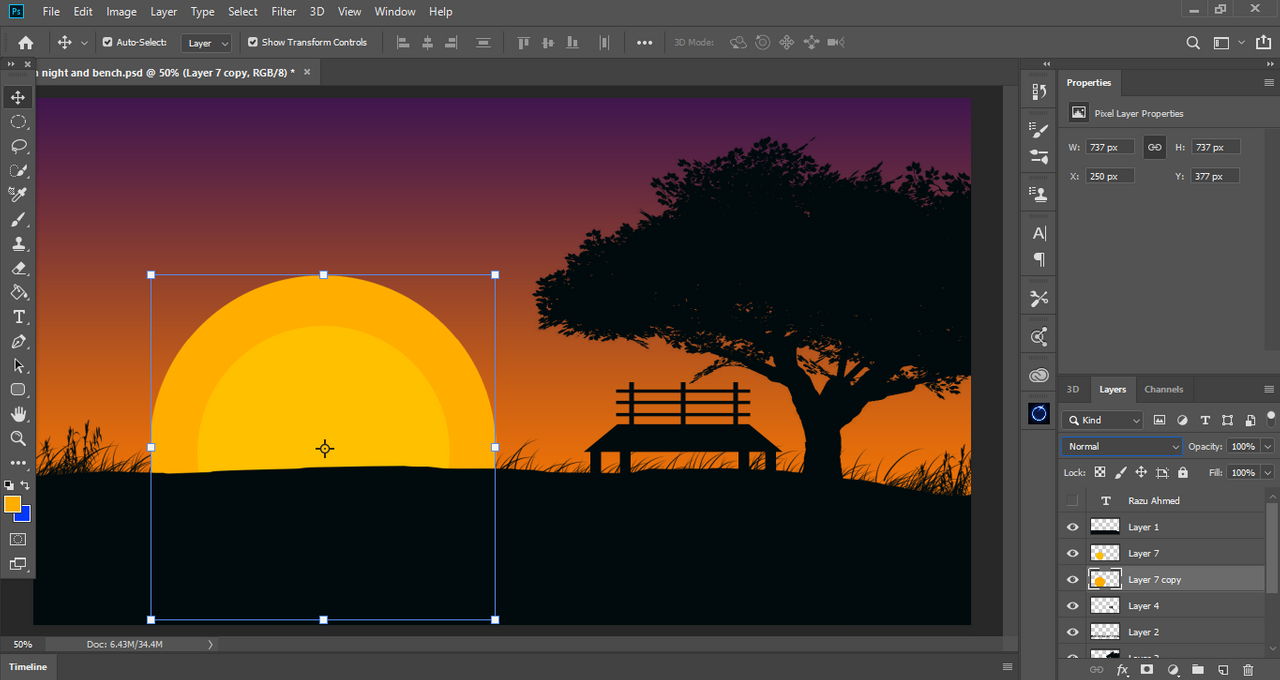Switch to the 3D panel tab
The image size is (1280, 680).
pyautogui.click(x=1073, y=389)
